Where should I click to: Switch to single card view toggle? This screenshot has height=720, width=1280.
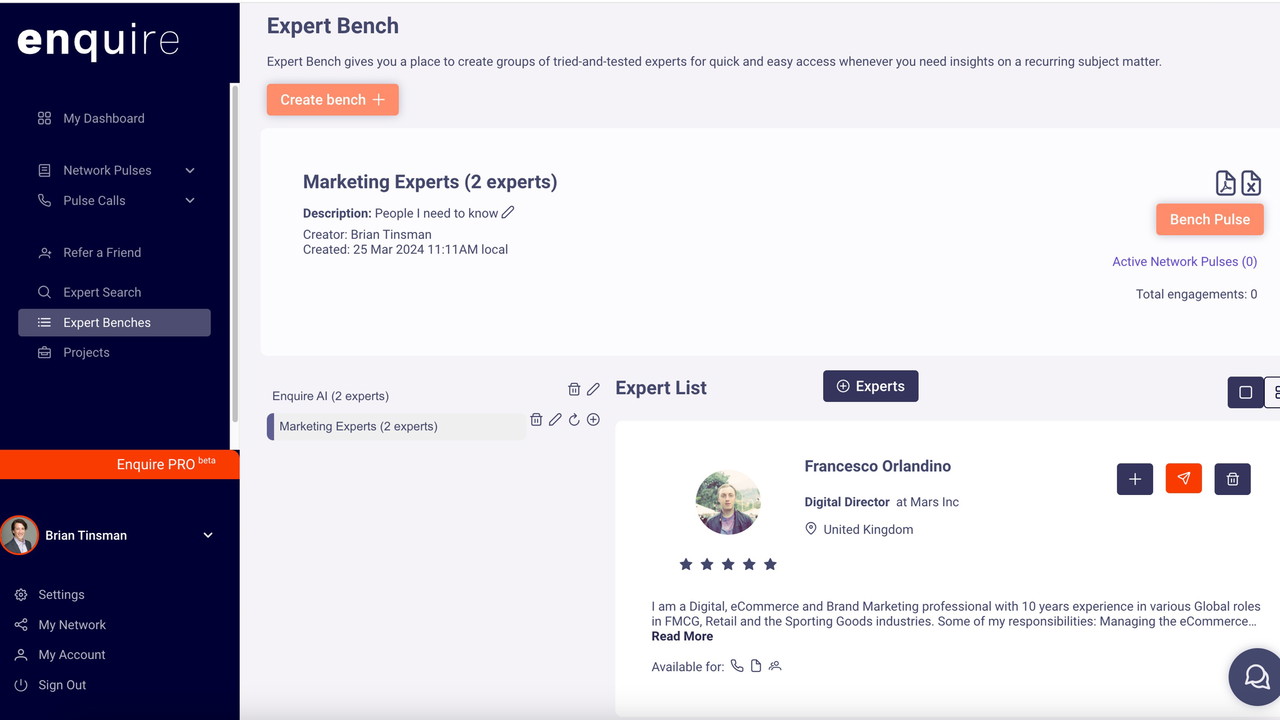(x=1245, y=392)
